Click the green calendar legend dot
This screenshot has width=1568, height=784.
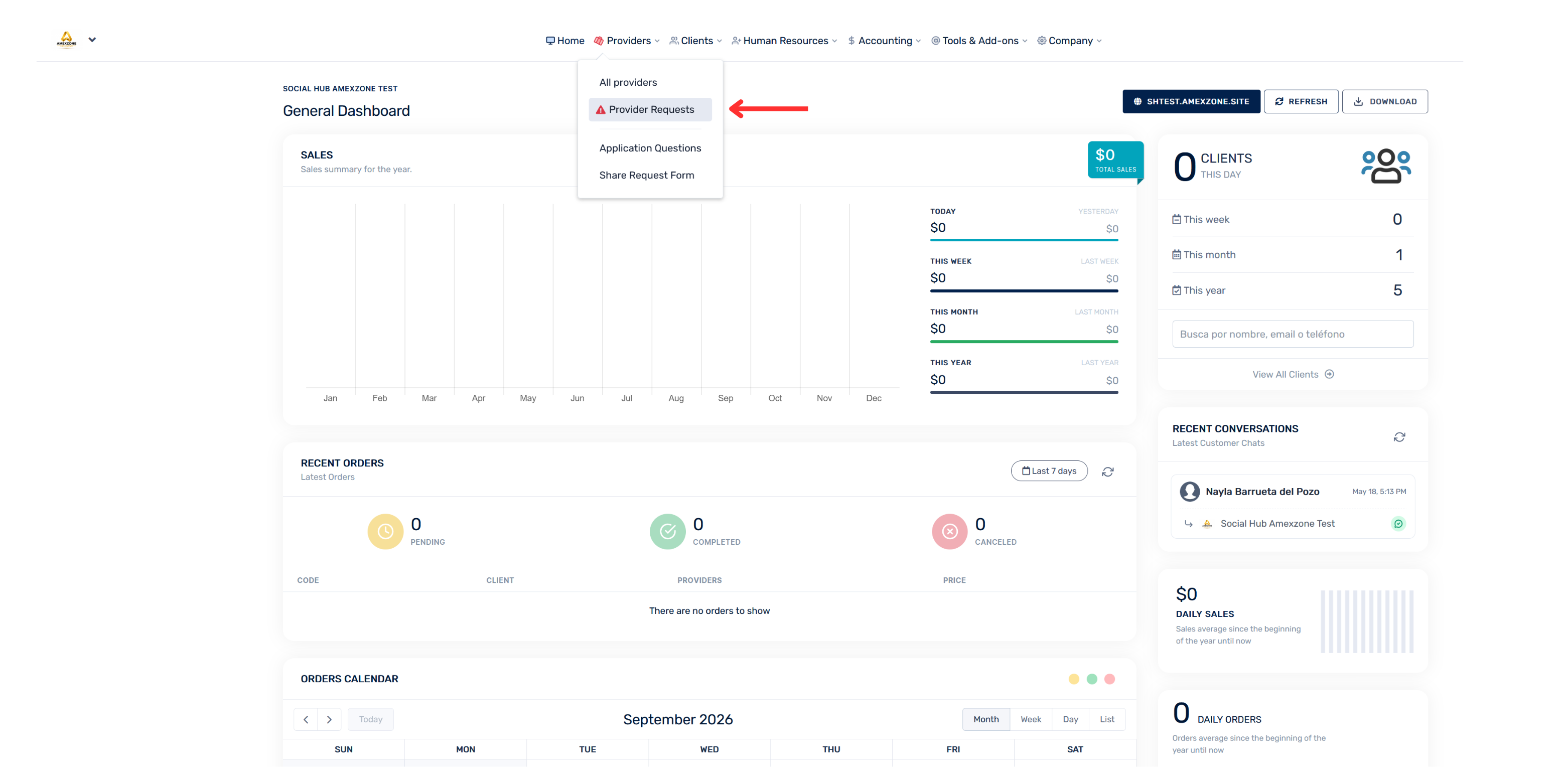point(1092,679)
